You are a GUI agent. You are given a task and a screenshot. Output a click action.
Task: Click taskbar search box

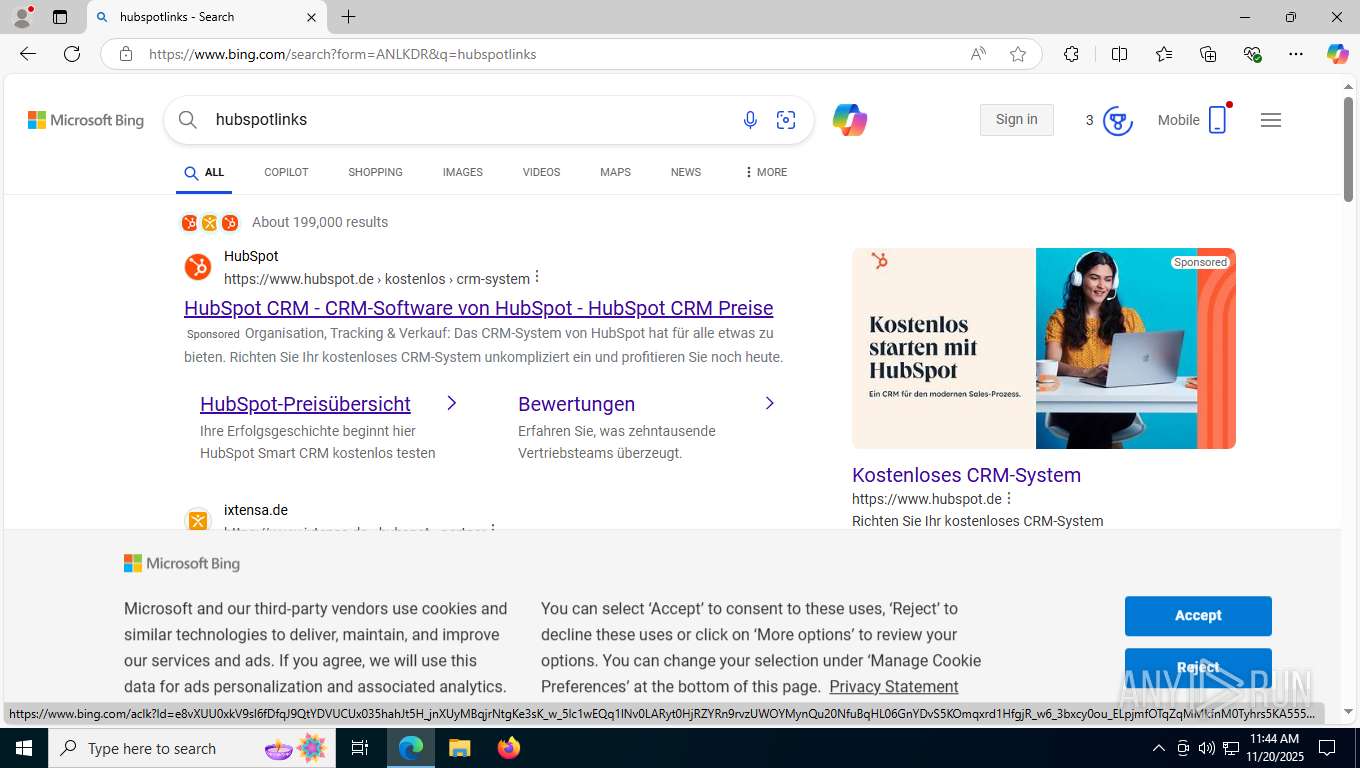pos(190,748)
